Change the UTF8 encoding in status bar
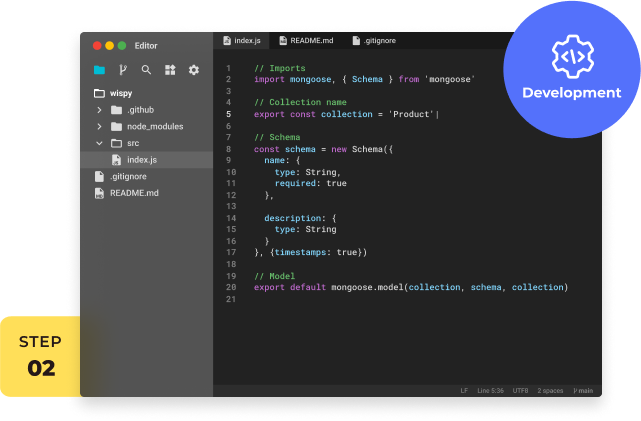Image resolution: width=641 pixels, height=421 pixels. click(x=519, y=390)
